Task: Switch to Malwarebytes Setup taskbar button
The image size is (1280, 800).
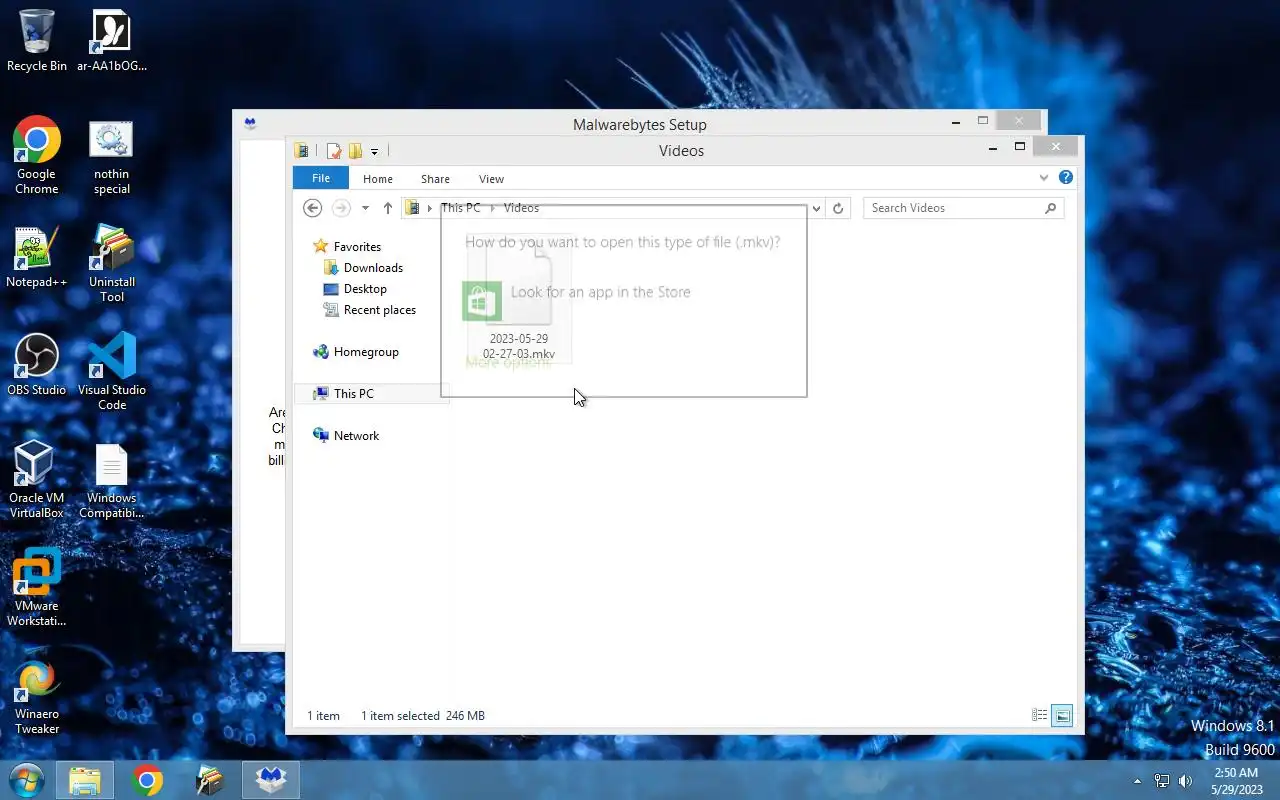Action: 271,780
